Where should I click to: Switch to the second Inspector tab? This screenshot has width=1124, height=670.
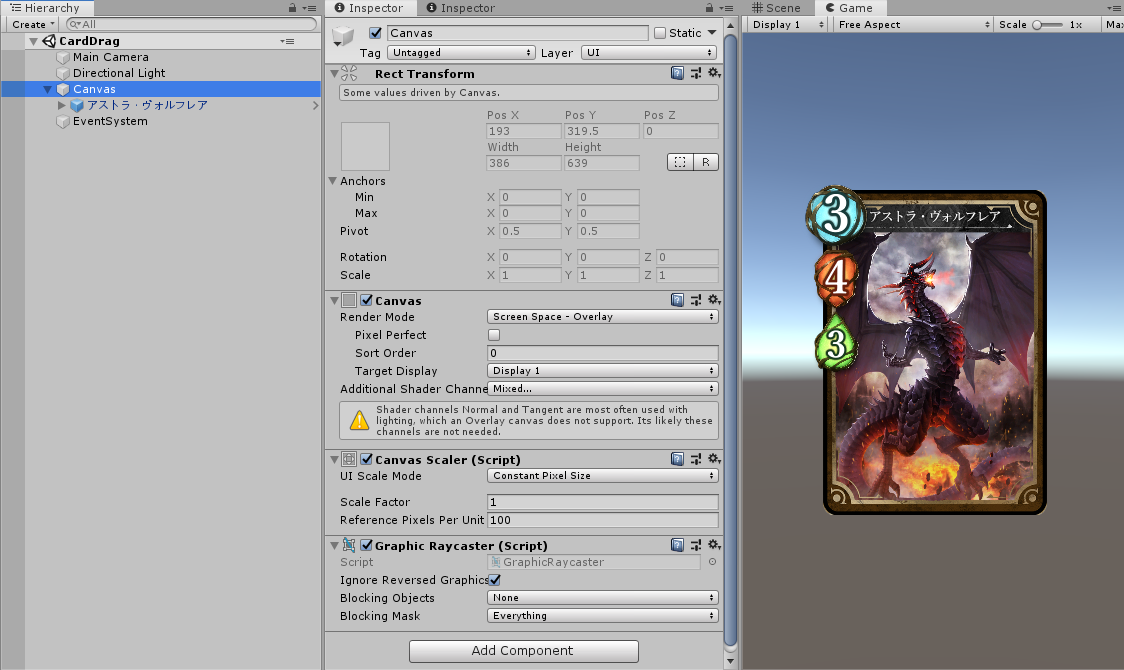(x=460, y=8)
